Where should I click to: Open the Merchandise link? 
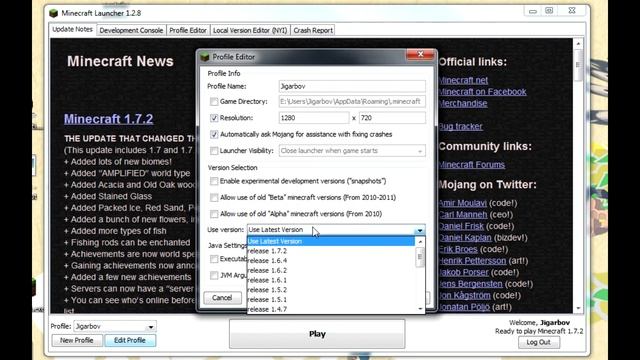[x=463, y=103]
